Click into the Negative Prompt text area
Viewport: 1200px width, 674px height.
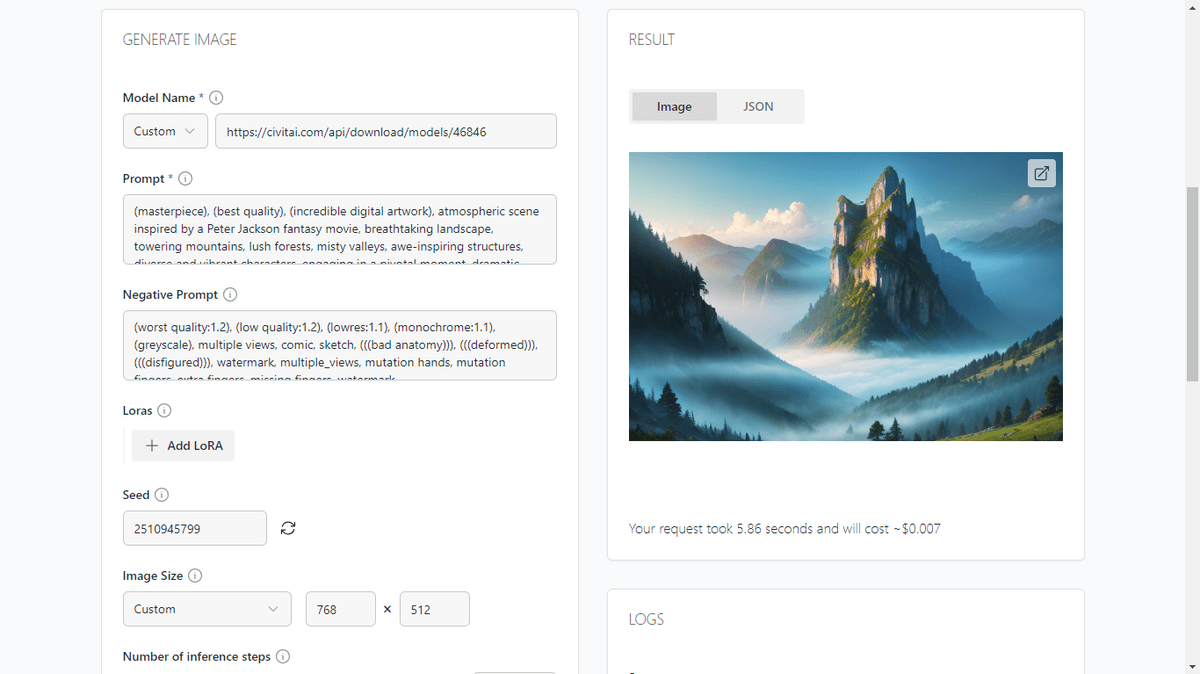[340, 345]
